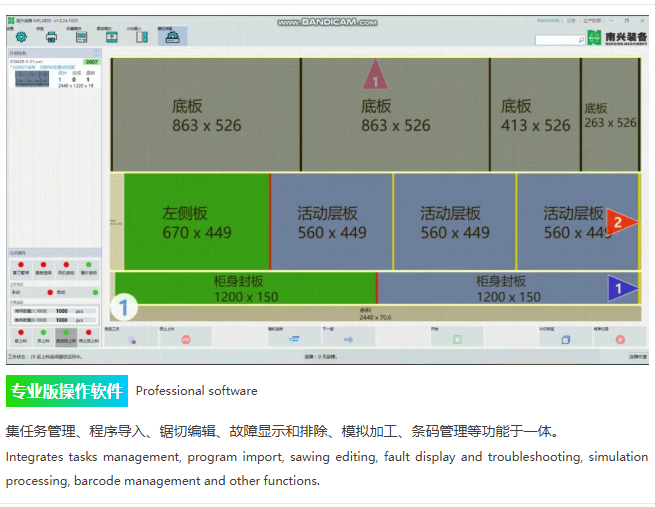Click the blue right-arrow next step icon
This screenshot has height=507, width=655.
[x=350, y=340]
